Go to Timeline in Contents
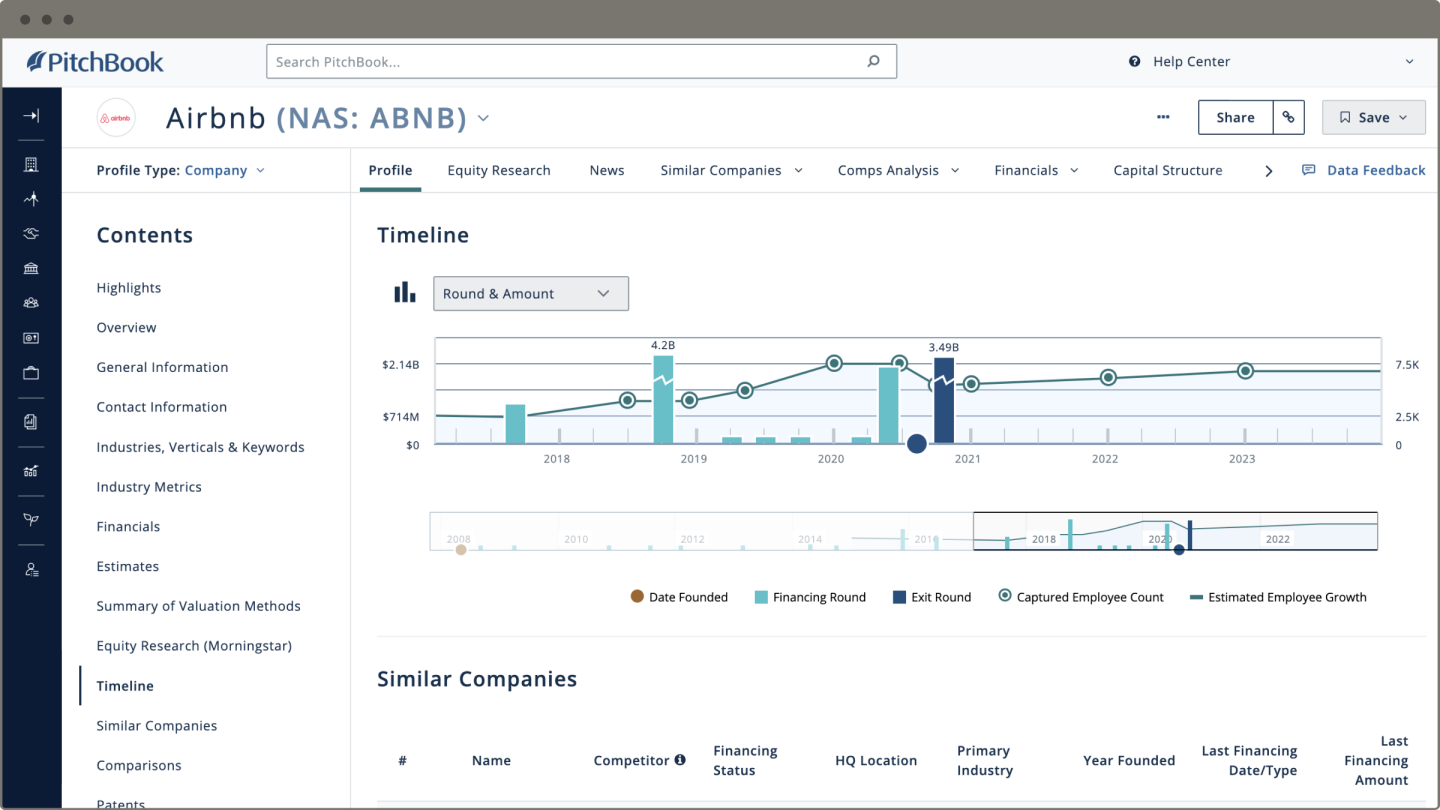The height and width of the screenshot is (810, 1440). point(125,686)
